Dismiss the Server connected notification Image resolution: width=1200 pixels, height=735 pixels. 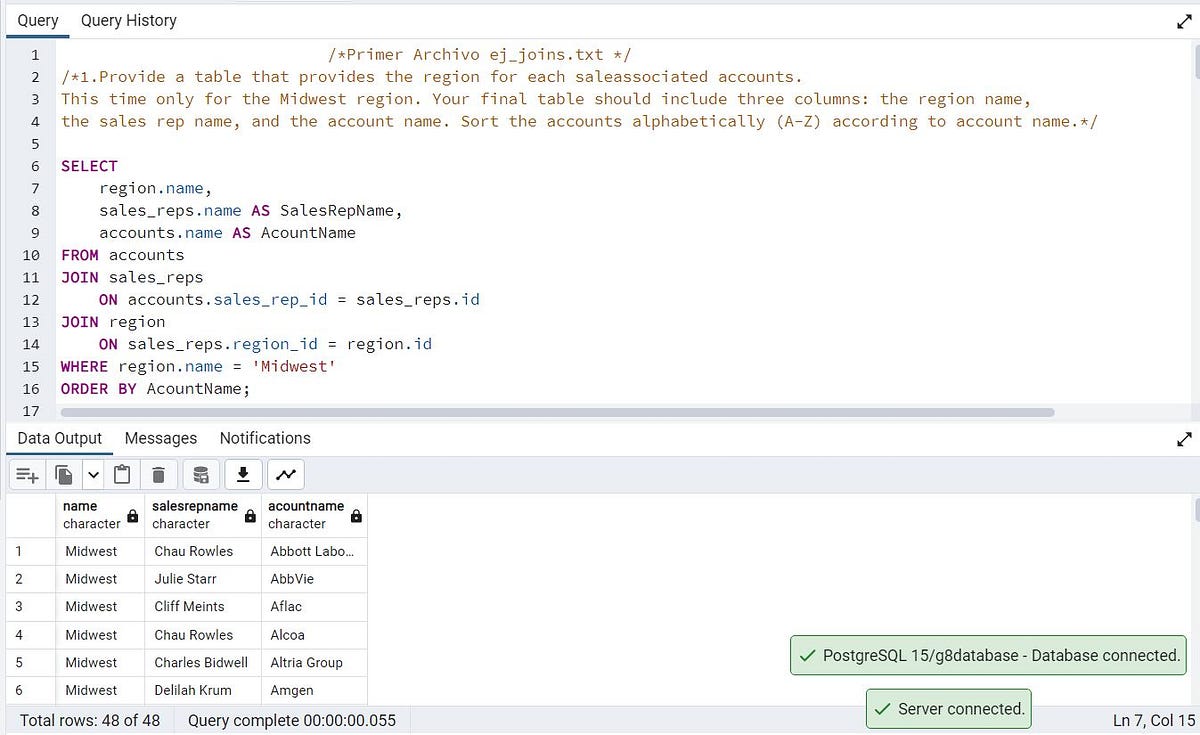pos(948,708)
